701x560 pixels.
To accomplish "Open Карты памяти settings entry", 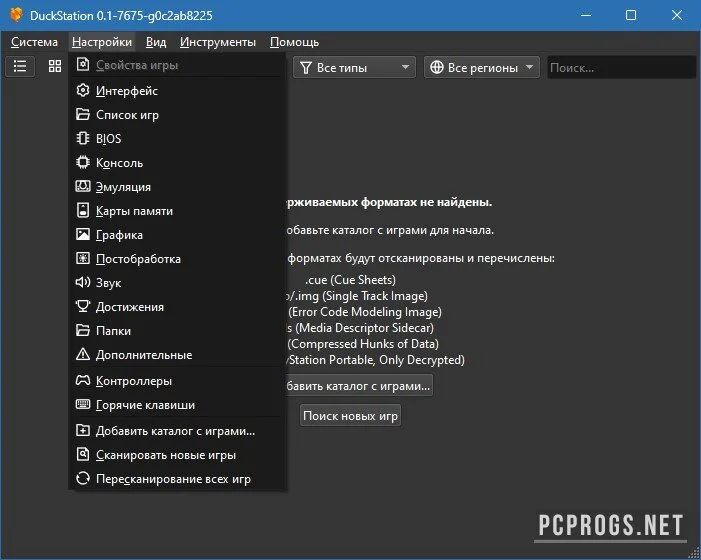I will click(178, 211).
